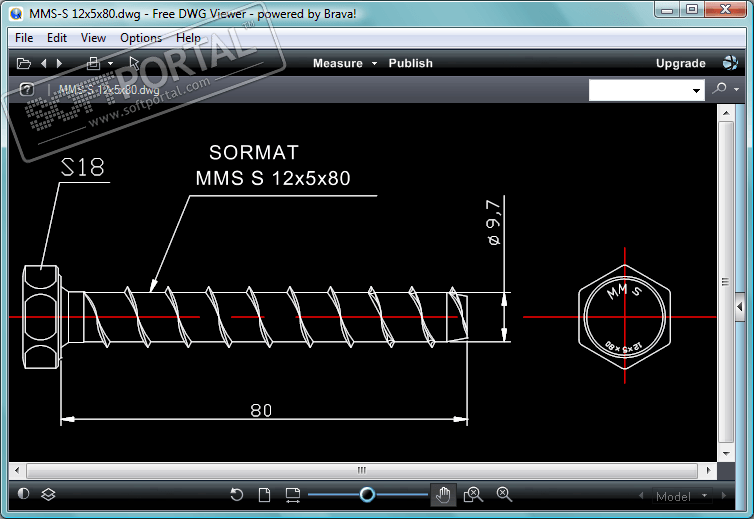Click the print icon
Screen dimensions: 754x519
[93, 63]
